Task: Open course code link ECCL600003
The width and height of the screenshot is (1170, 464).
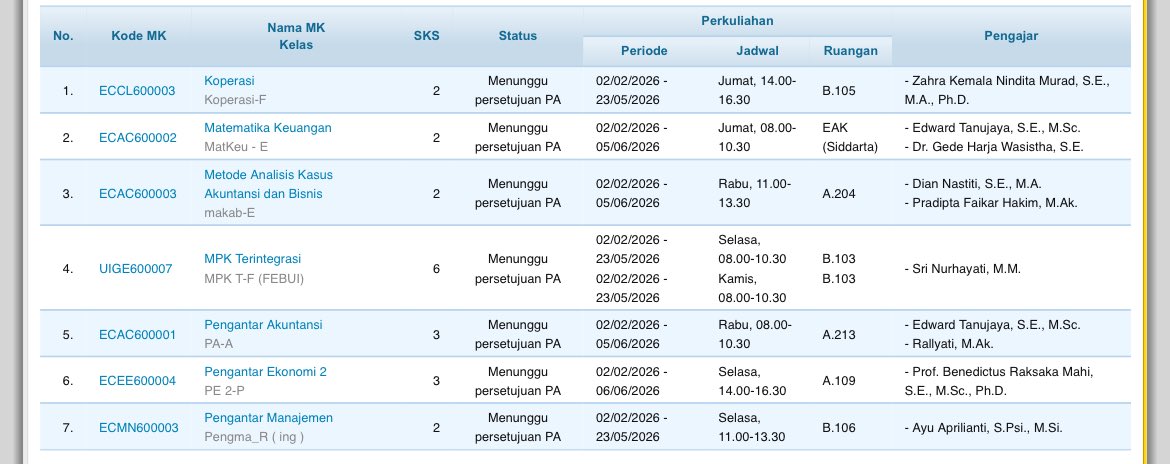Action: point(137,91)
